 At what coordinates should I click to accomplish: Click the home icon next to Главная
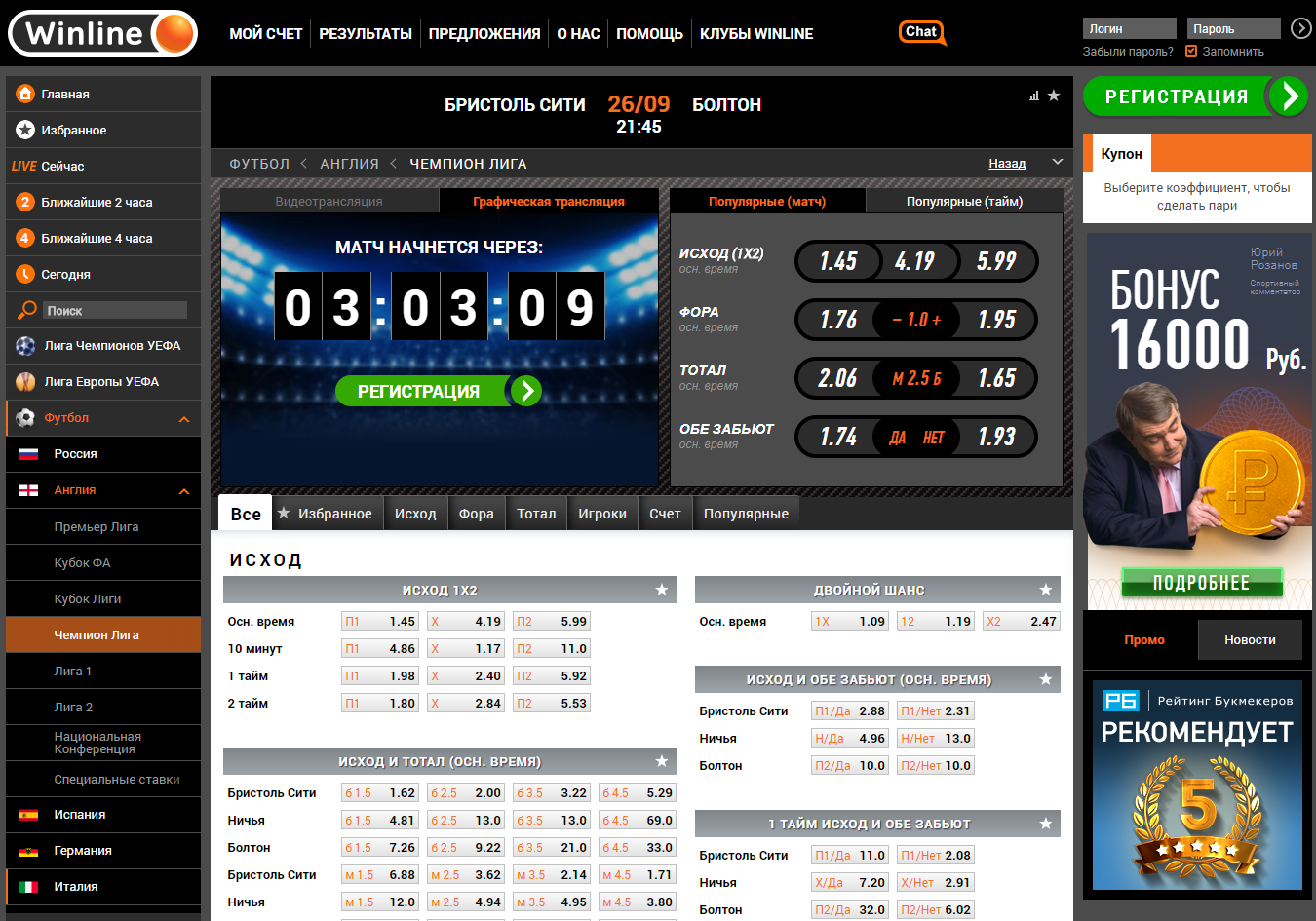pos(25,94)
